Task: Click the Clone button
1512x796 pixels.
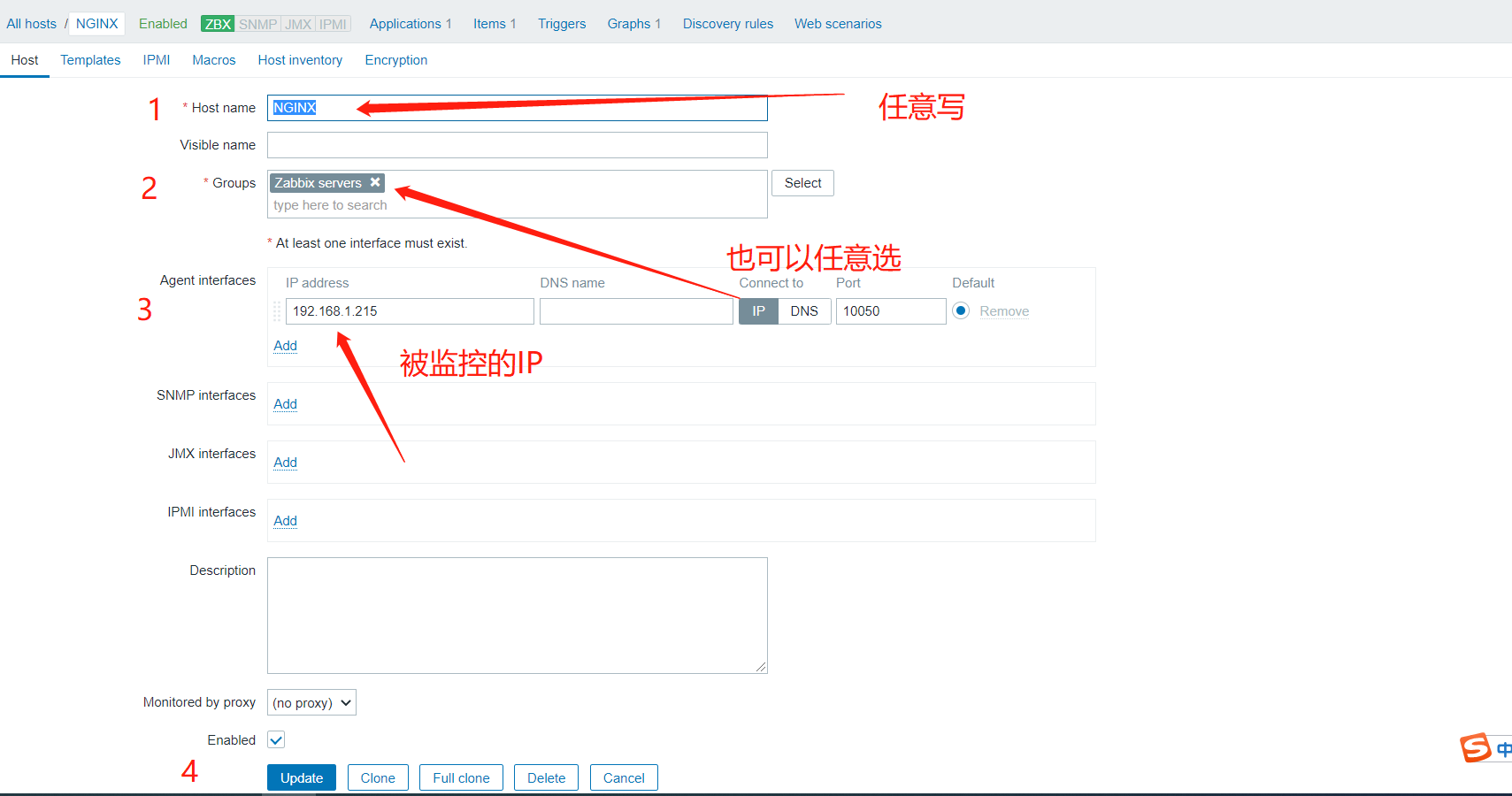Action: pyautogui.click(x=378, y=777)
